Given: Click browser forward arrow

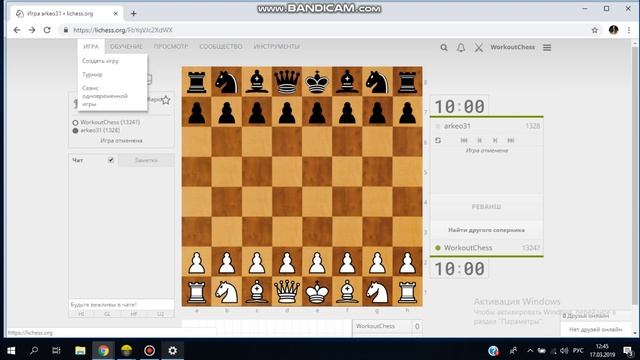Looking at the screenshot, I should [32, 30].
